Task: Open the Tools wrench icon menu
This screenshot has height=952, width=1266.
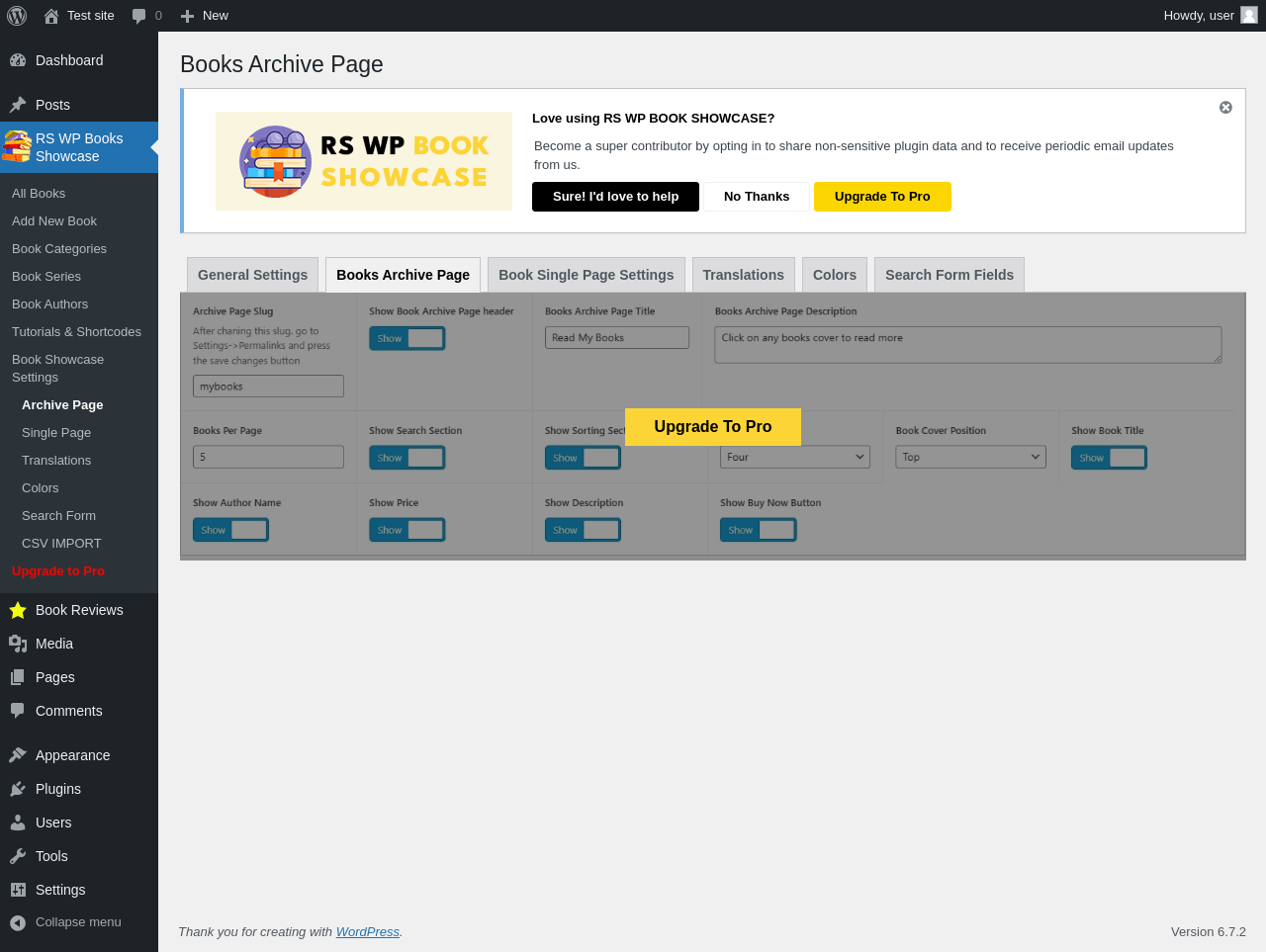Action: [x=18, y=856]
